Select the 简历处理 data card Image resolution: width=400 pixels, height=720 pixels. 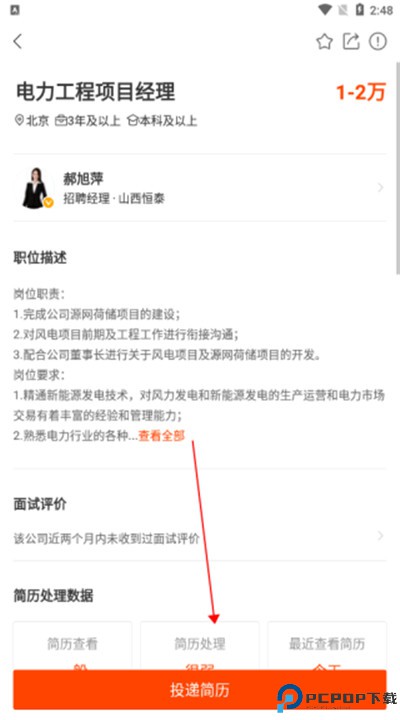(200, 646)
